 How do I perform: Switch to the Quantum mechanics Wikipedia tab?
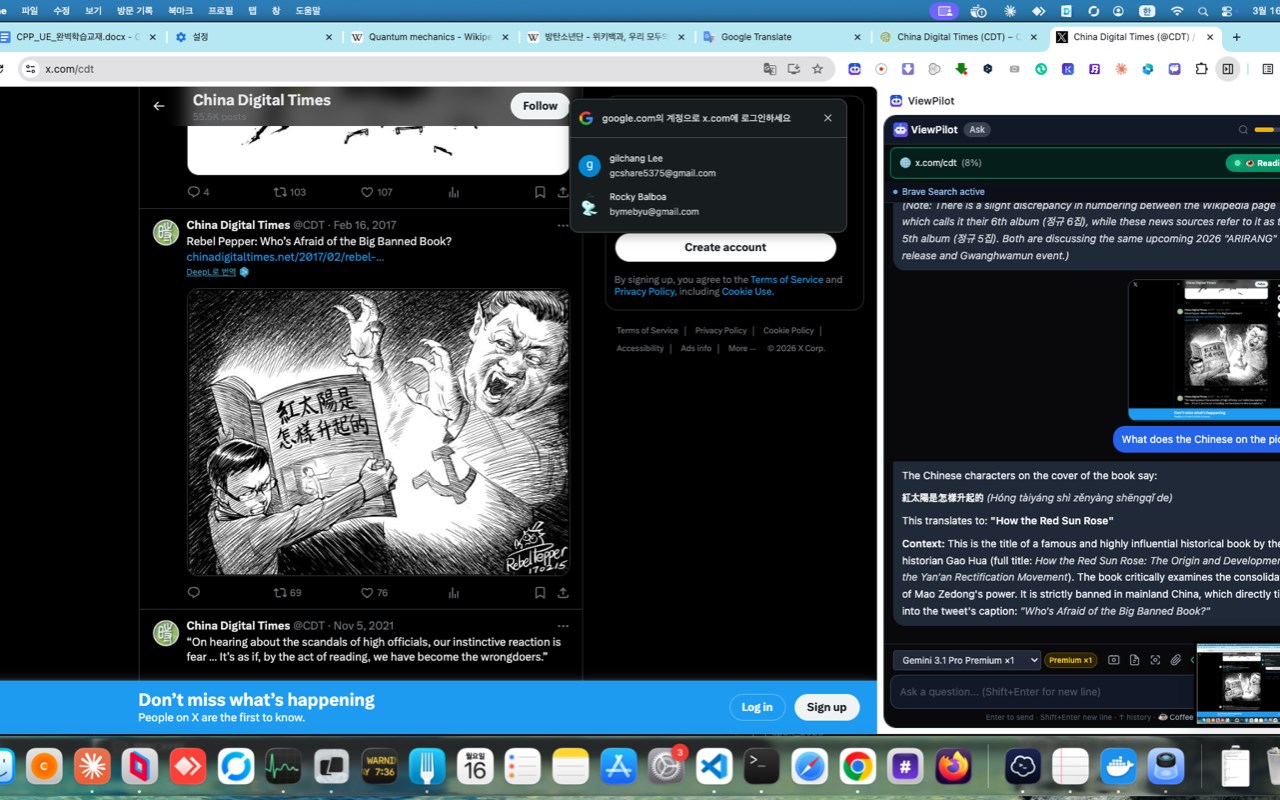[x=430, y=37]
